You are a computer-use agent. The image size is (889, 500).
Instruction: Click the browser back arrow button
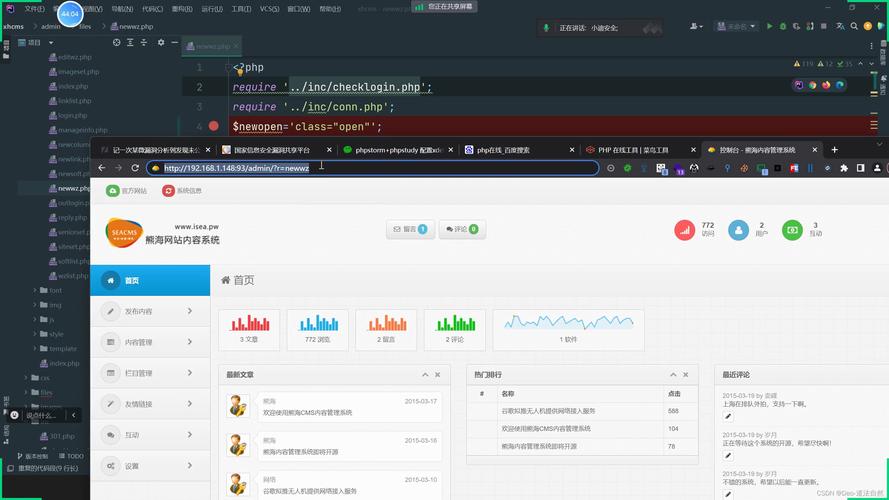(102, 168)
